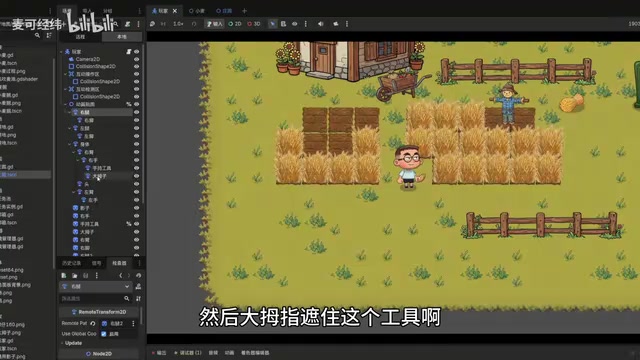640x360 pixels.
Task: Click the % unique-name icon on 动画贴图 row
Action: (129, 104)
